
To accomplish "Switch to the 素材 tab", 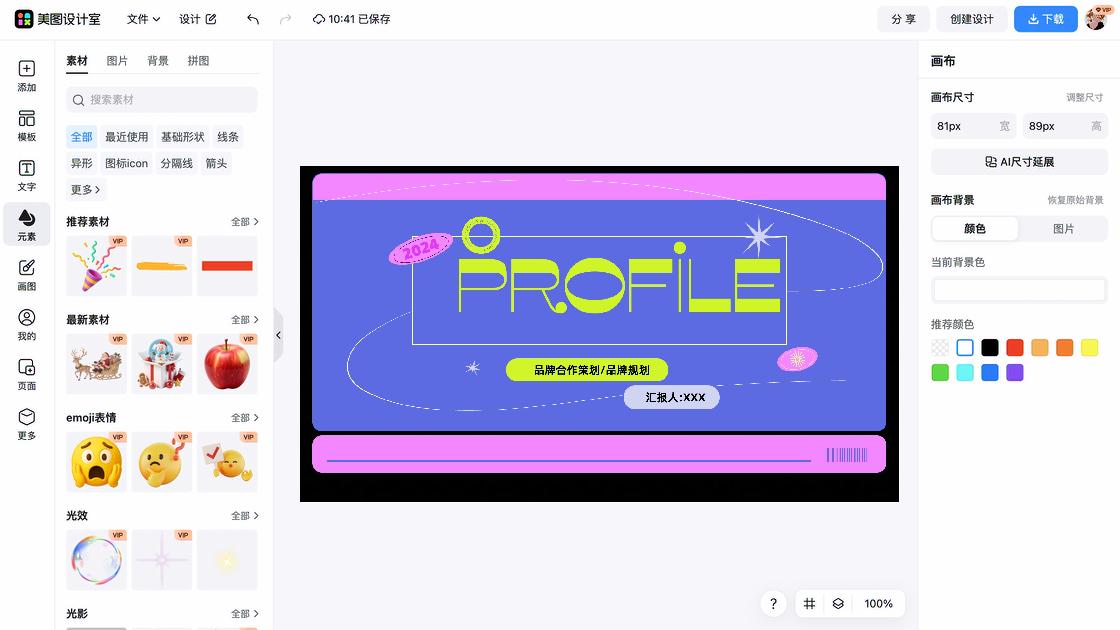I will point(76,61).
